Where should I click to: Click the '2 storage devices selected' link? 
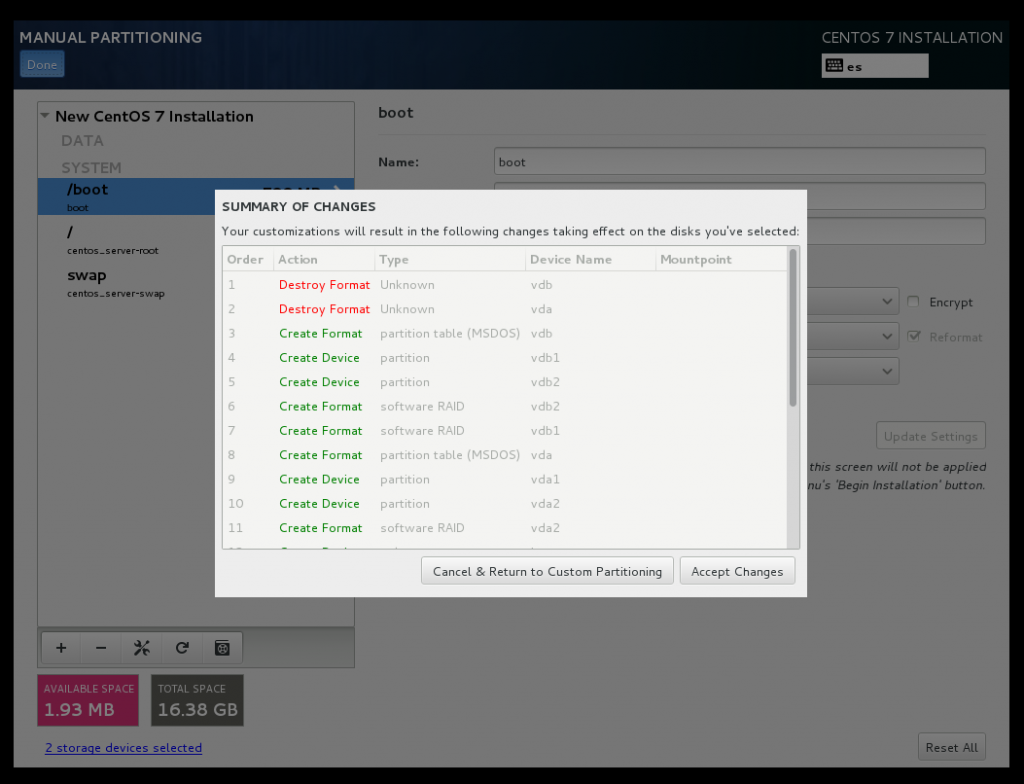click(x=123, y=747)
